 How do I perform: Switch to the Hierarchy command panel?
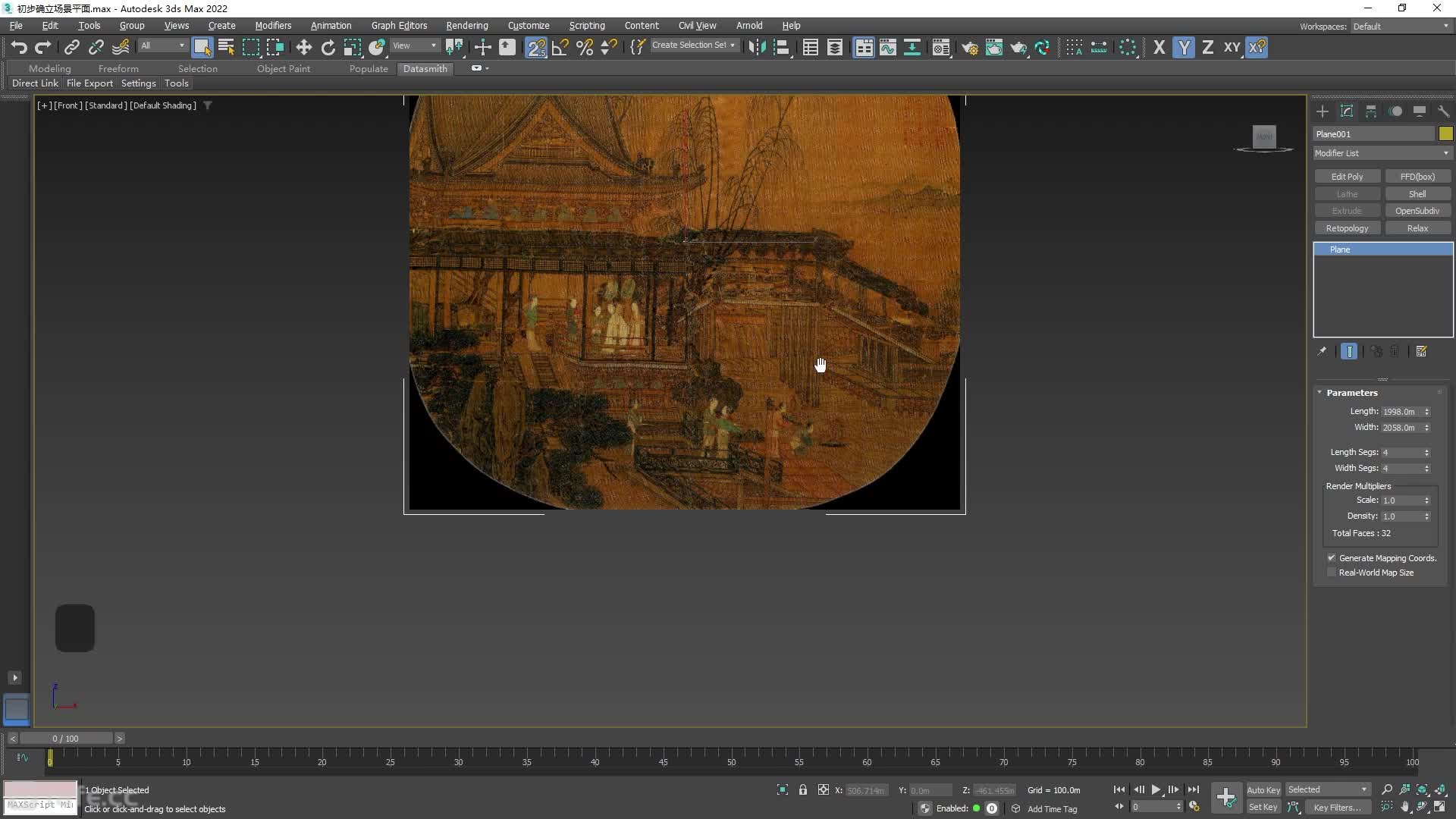tap(1371, 111)
